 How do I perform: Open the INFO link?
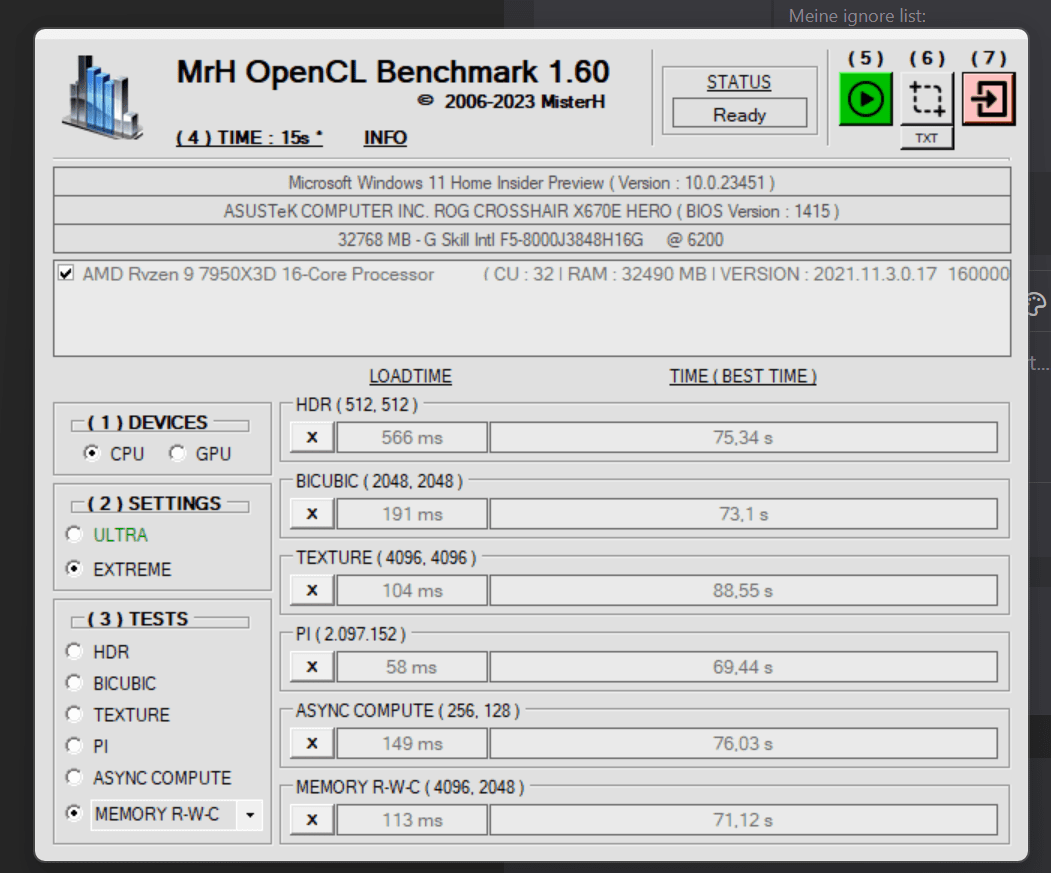tap(385, 137)
